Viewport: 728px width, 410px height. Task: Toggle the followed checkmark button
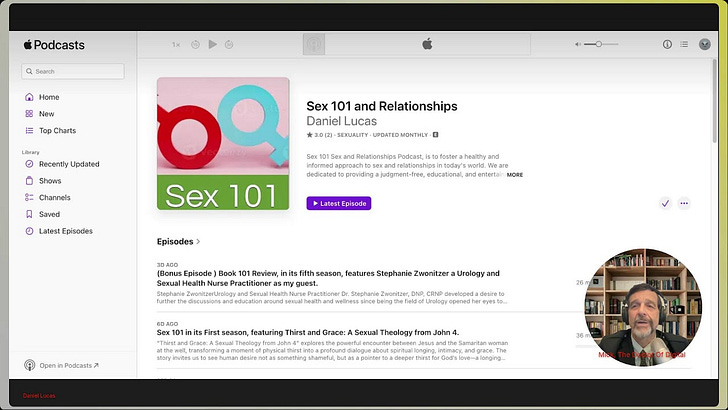(665, 203)
